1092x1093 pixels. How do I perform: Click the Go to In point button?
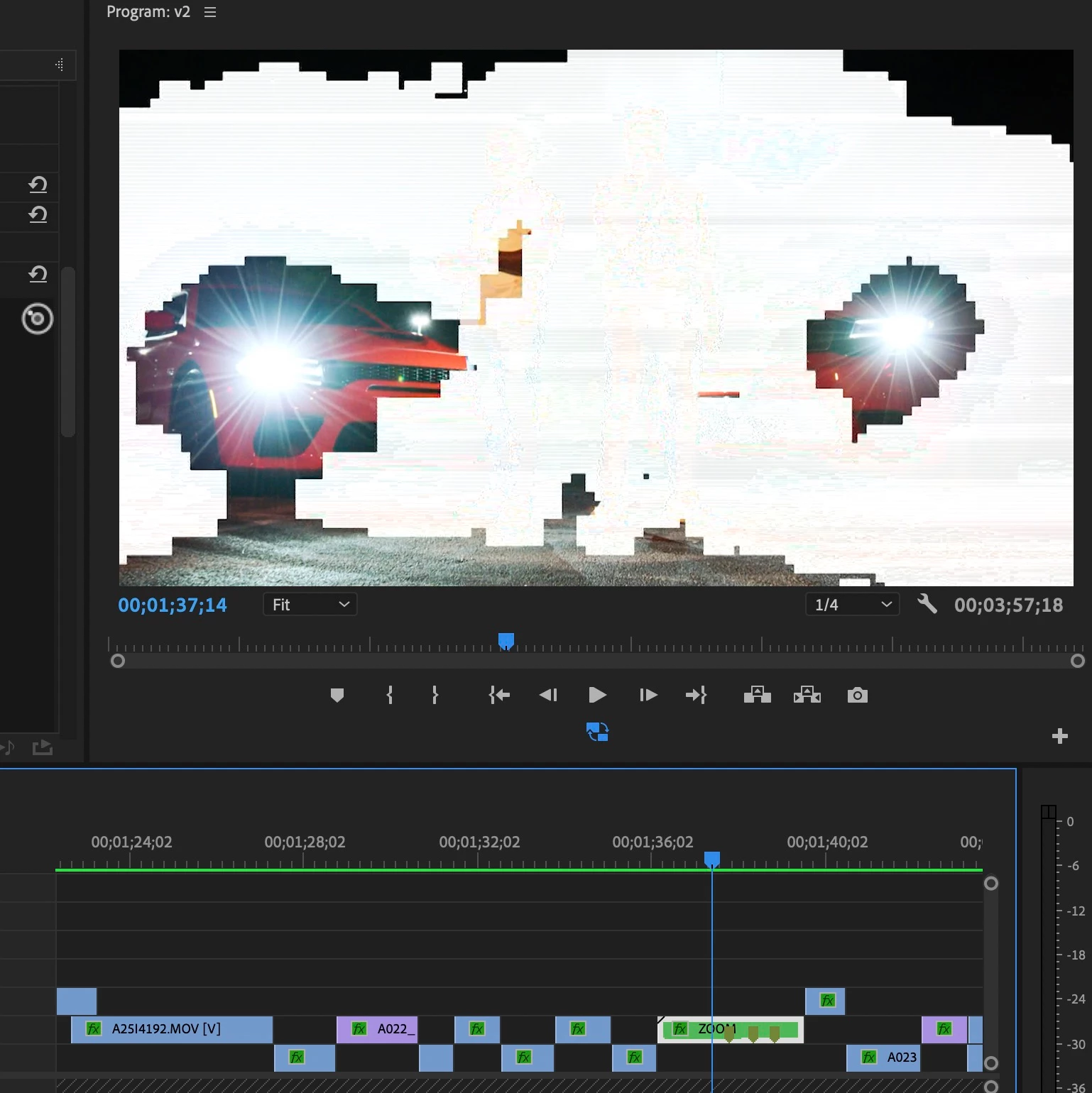tap(499, 695)
